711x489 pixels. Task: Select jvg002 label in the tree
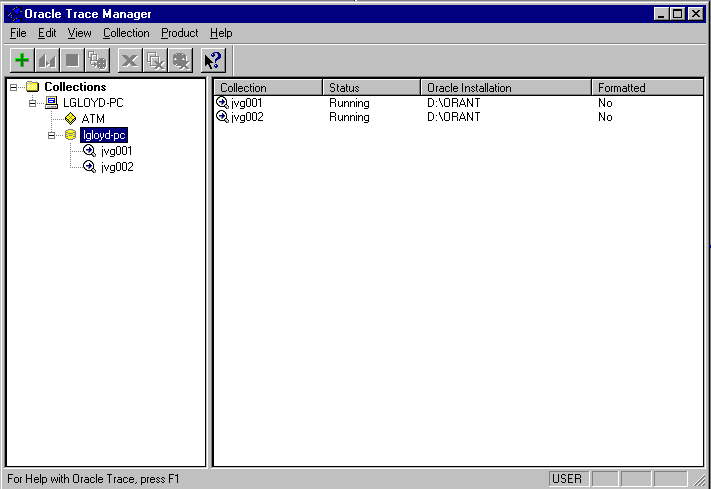117,167
